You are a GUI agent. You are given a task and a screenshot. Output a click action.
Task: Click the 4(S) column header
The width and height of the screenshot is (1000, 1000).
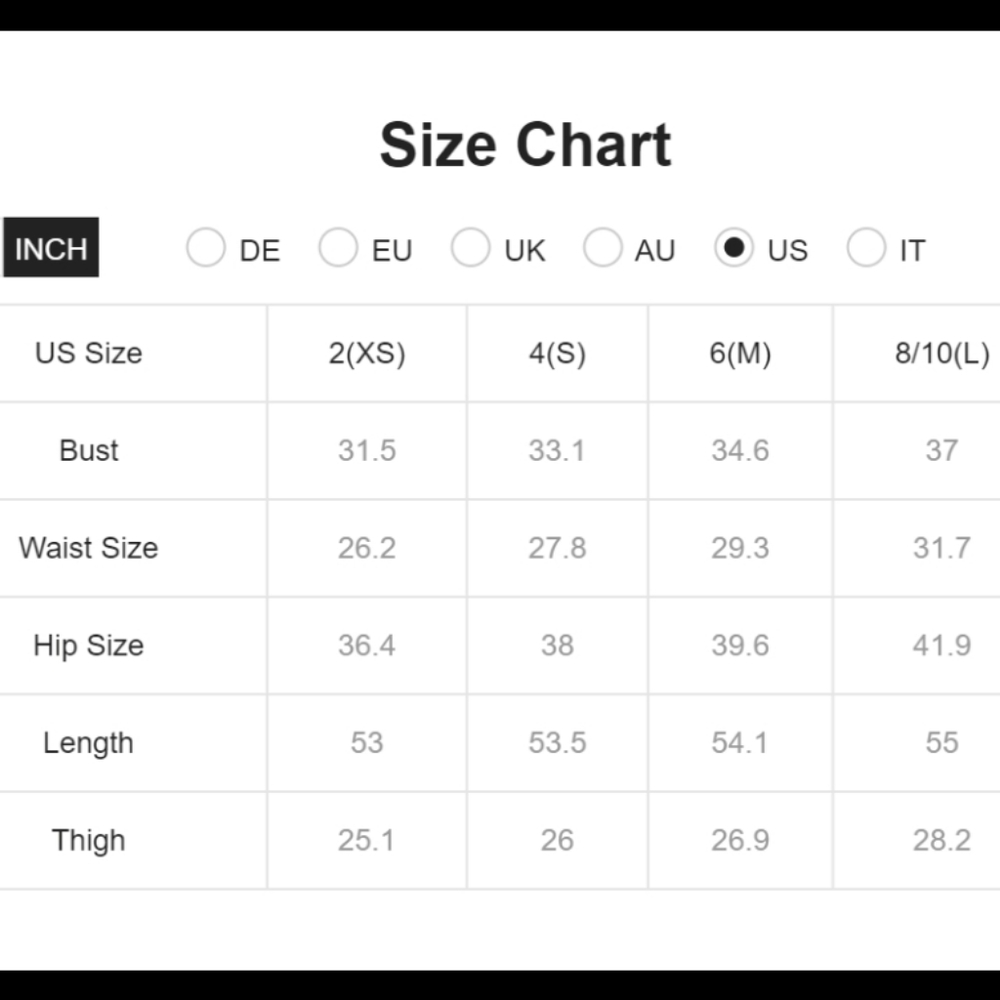point(557,353)
